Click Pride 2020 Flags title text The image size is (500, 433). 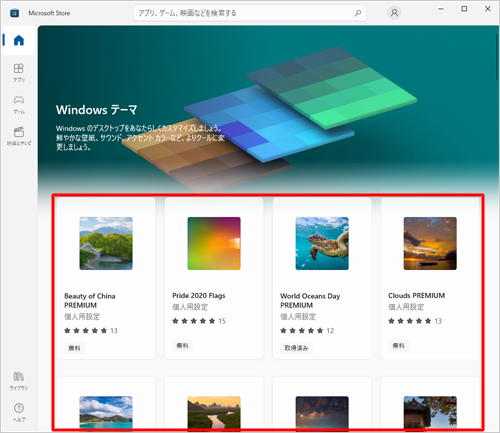pos(199,295)
